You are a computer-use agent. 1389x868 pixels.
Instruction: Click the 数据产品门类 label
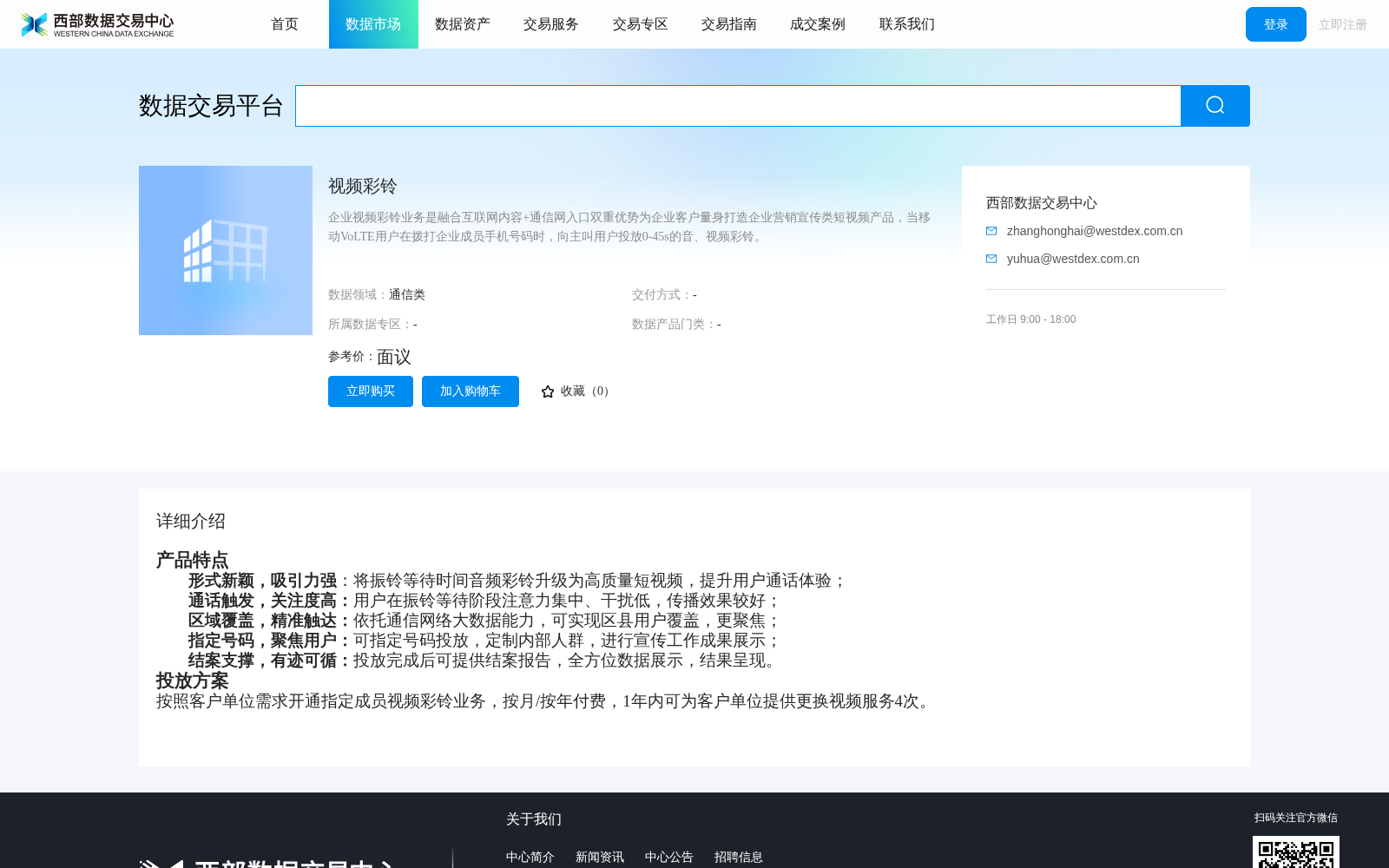[674, 325]
